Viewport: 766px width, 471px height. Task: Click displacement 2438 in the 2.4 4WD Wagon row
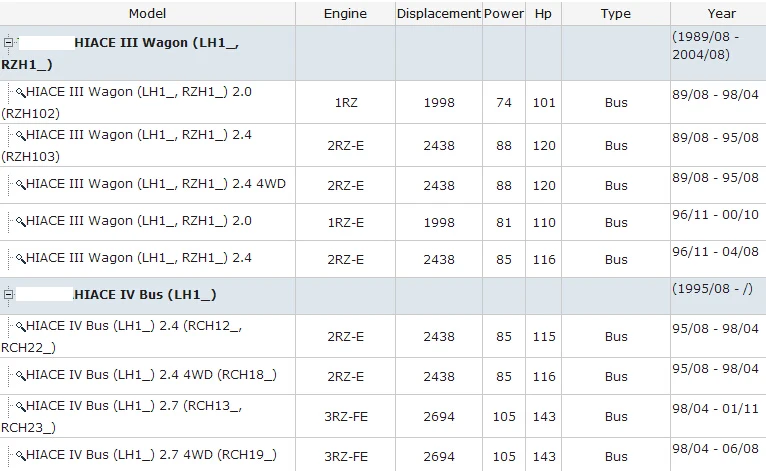439,186
